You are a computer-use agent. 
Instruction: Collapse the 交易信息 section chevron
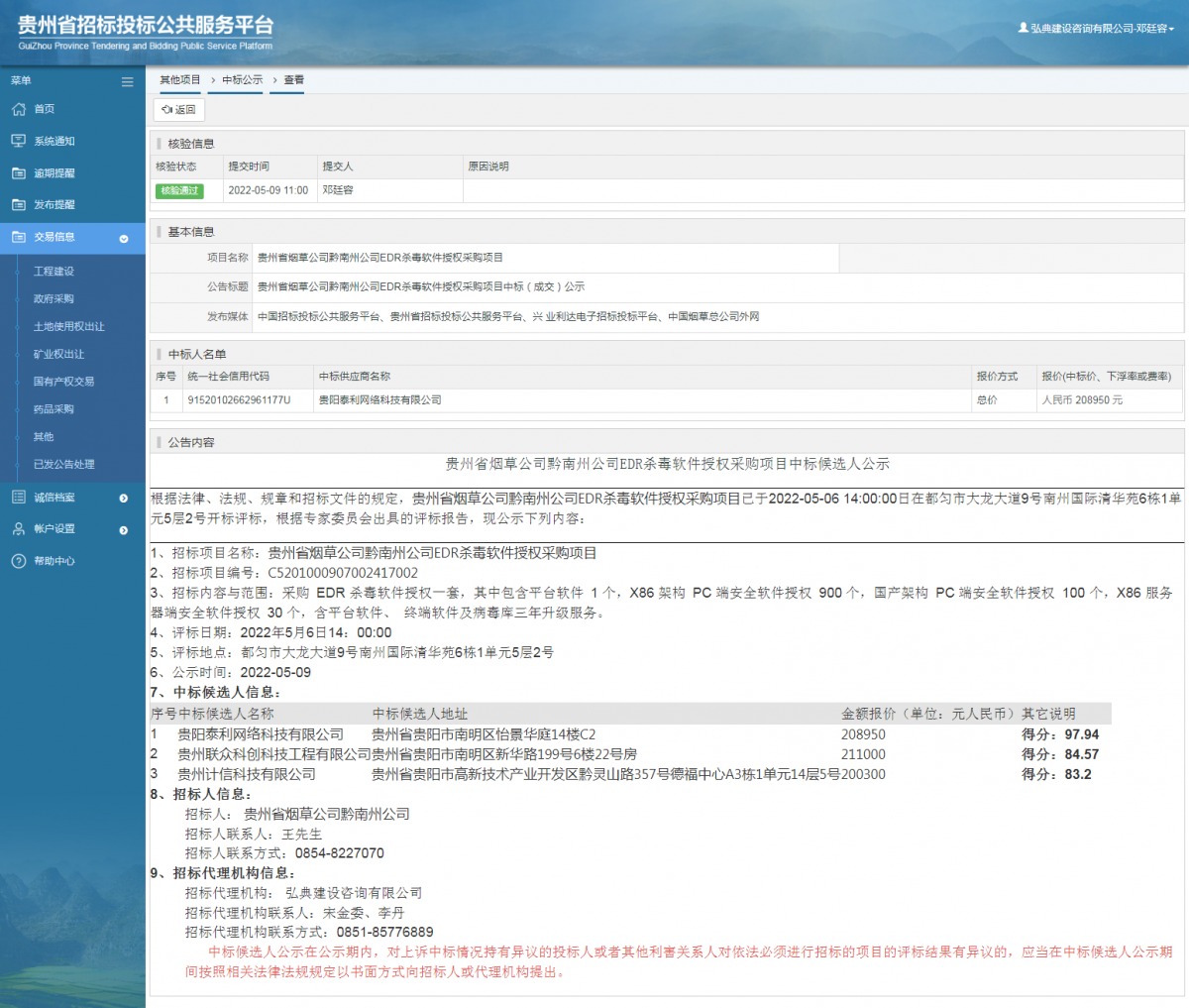click(124, 238)
